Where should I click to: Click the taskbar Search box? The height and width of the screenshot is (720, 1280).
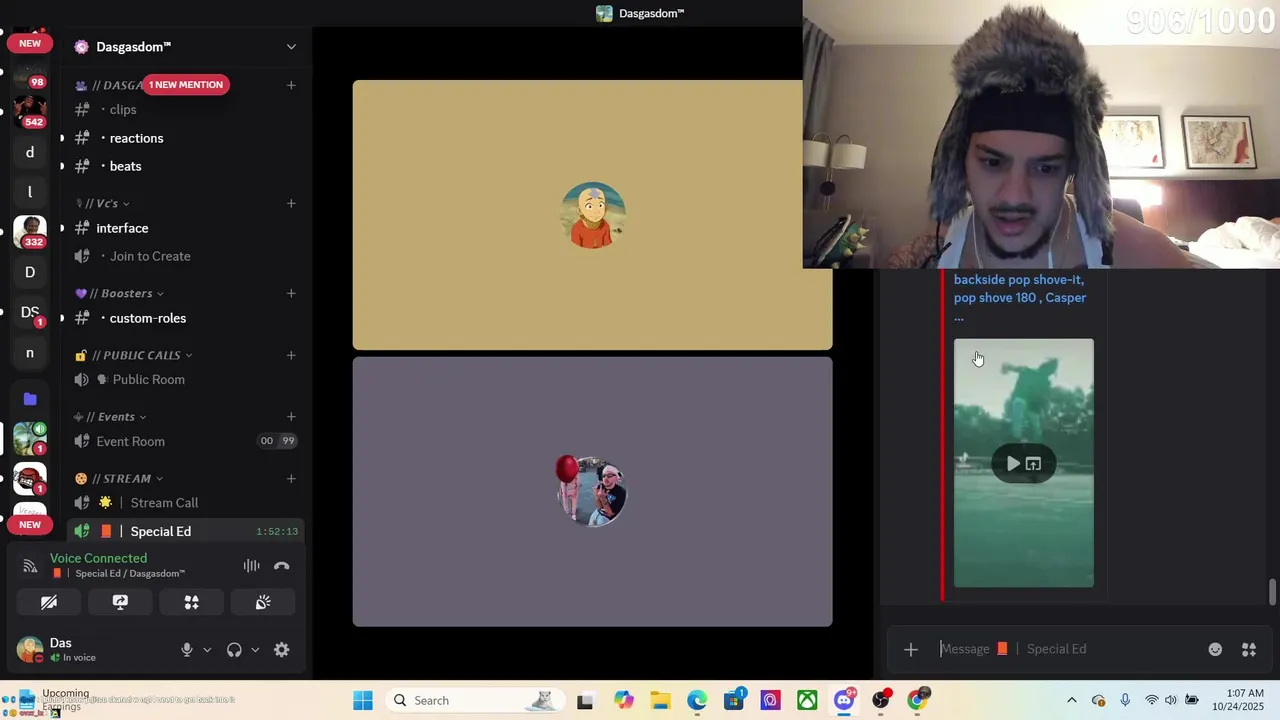coord(473,700)
